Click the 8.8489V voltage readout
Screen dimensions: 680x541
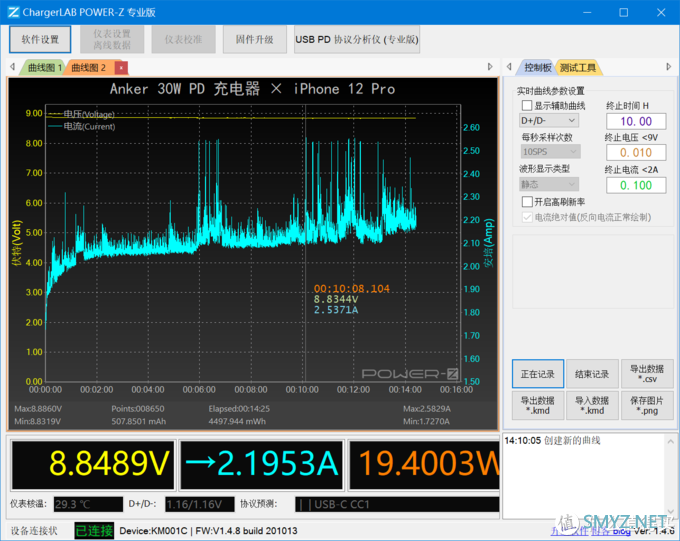[x=93, y=465]
